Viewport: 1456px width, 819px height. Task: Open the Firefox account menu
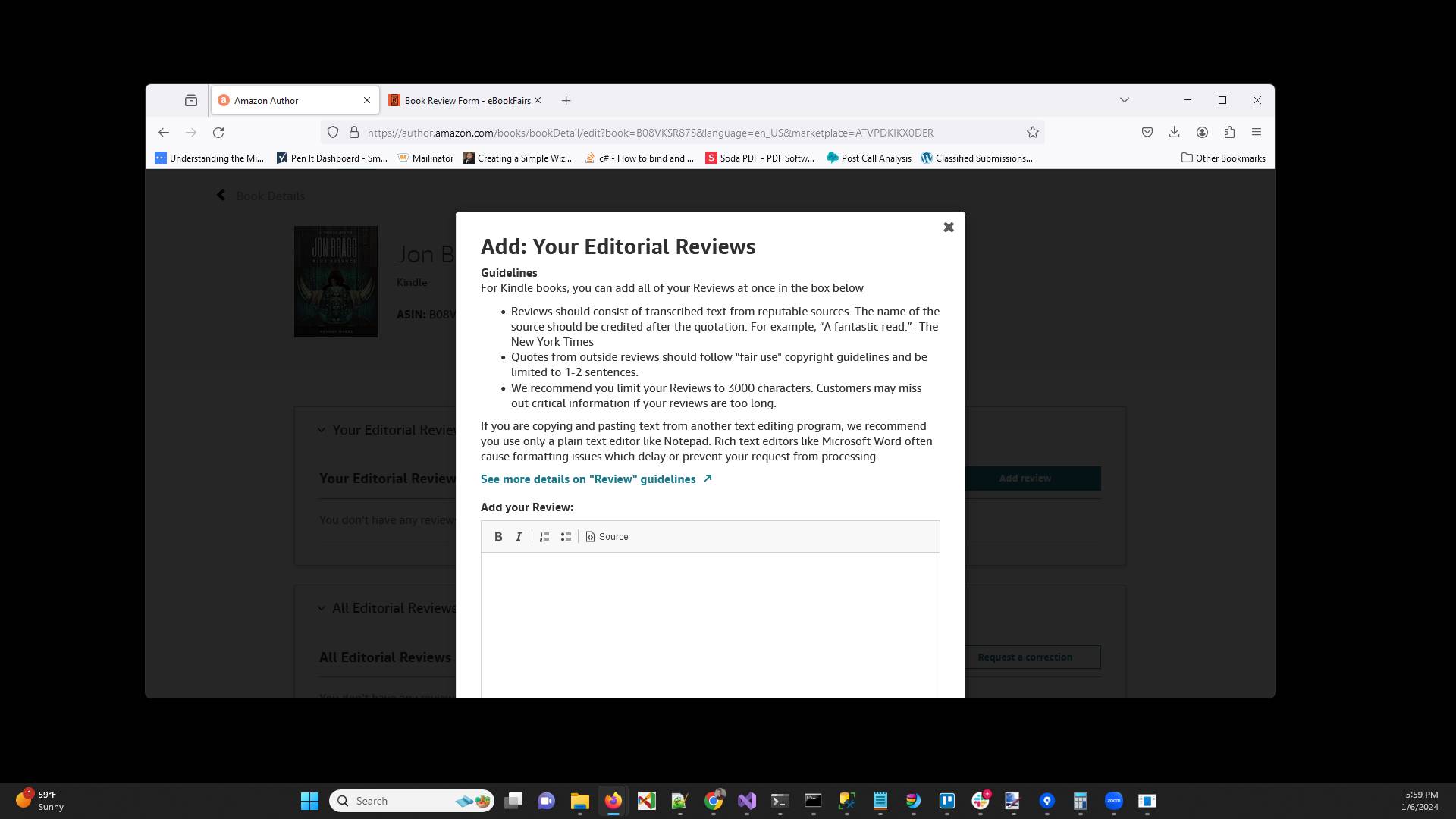(1202, 132)
